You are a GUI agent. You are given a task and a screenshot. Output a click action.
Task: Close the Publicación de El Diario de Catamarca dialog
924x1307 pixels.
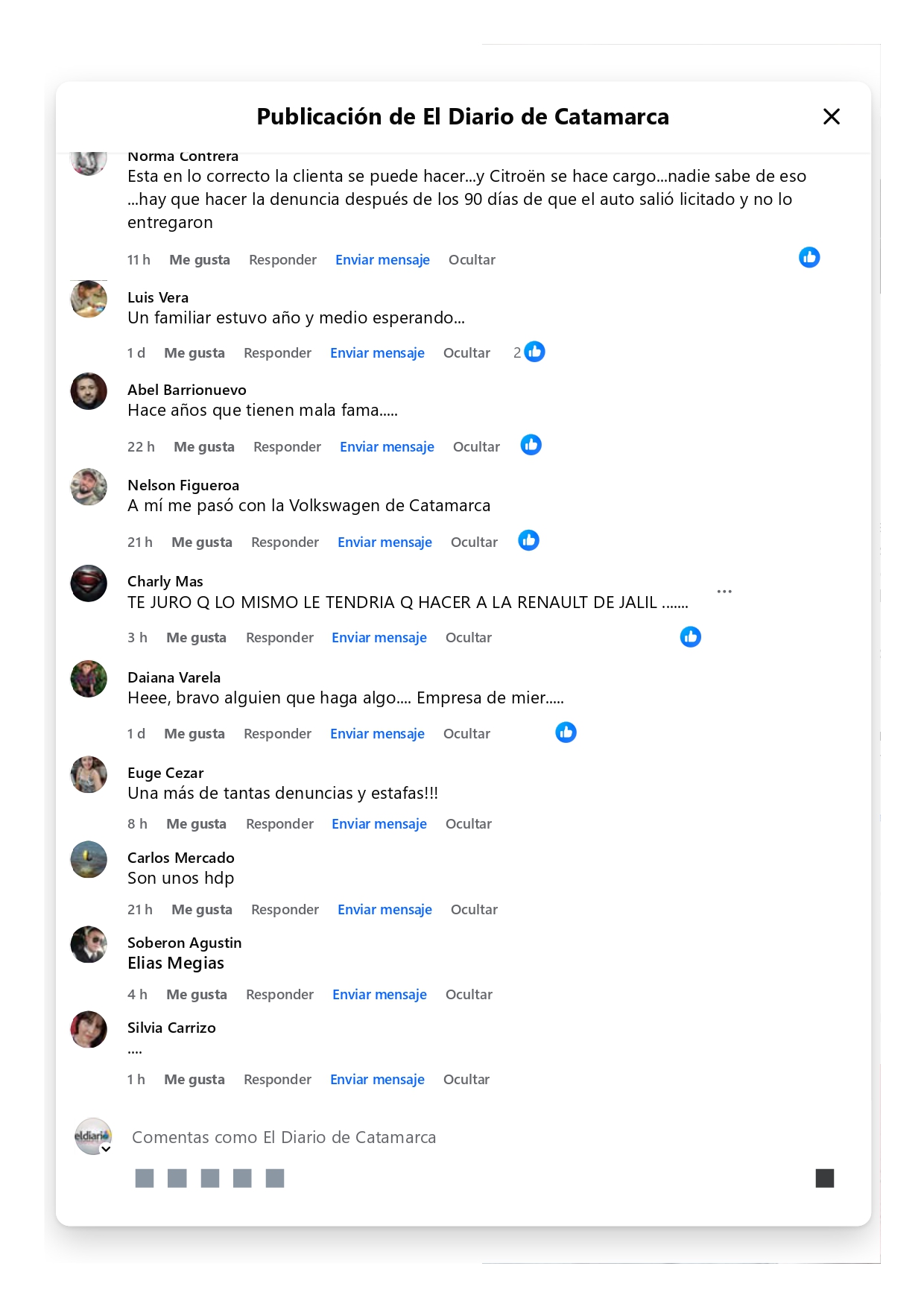click(831, 117)
